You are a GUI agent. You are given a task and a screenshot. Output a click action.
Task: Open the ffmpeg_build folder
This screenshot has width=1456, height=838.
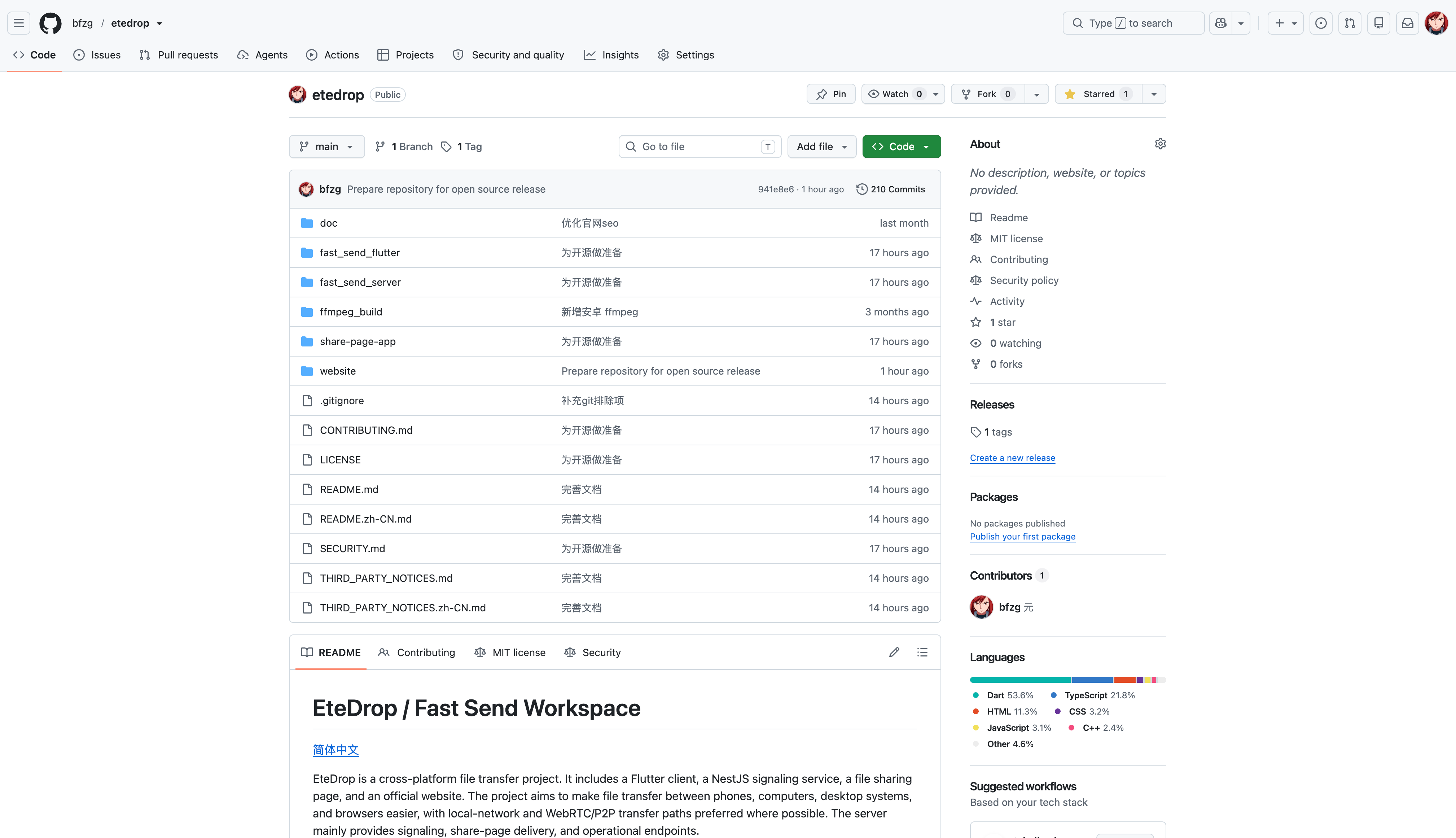point(351,312)
